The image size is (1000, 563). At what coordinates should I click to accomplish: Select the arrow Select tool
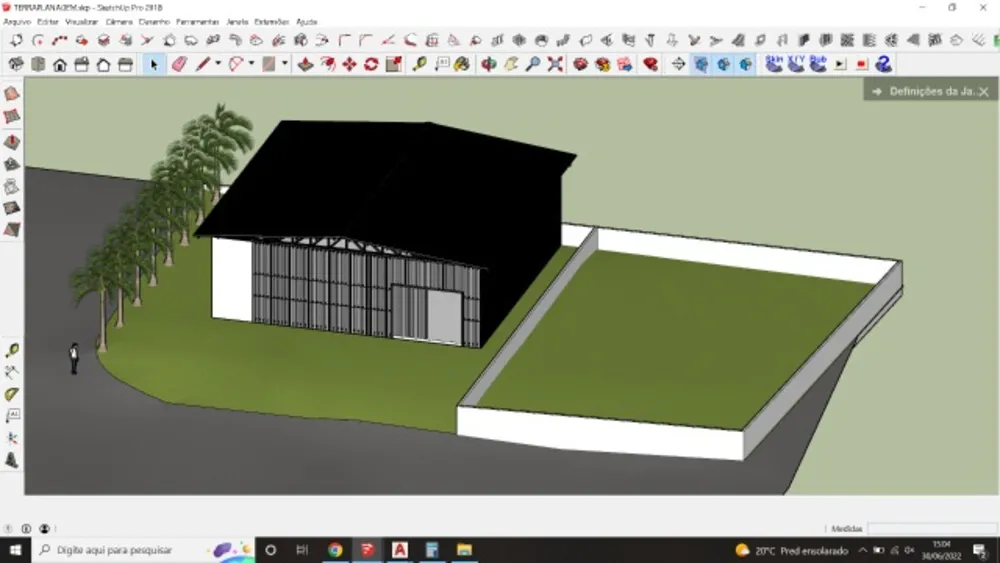tap(153, 64)
